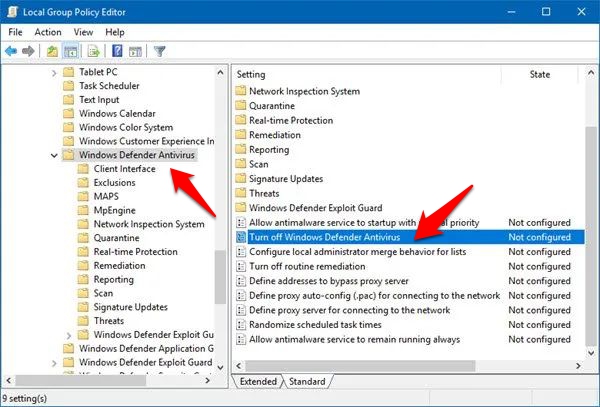
Task: Open the File menu
Action: point(15,32)
